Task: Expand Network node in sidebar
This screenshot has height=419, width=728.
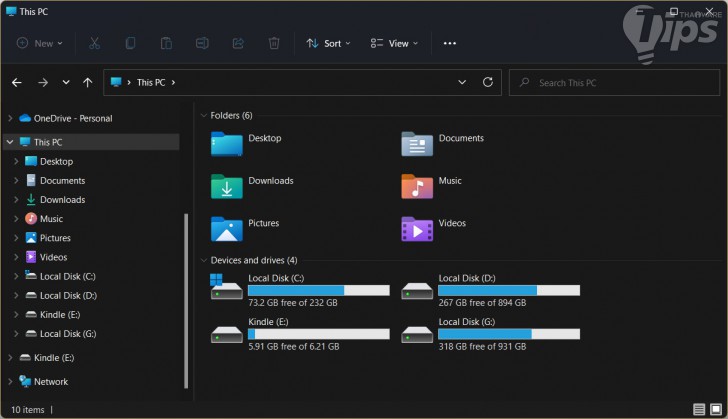Action: pyautogui.click(x=10, y=381)
